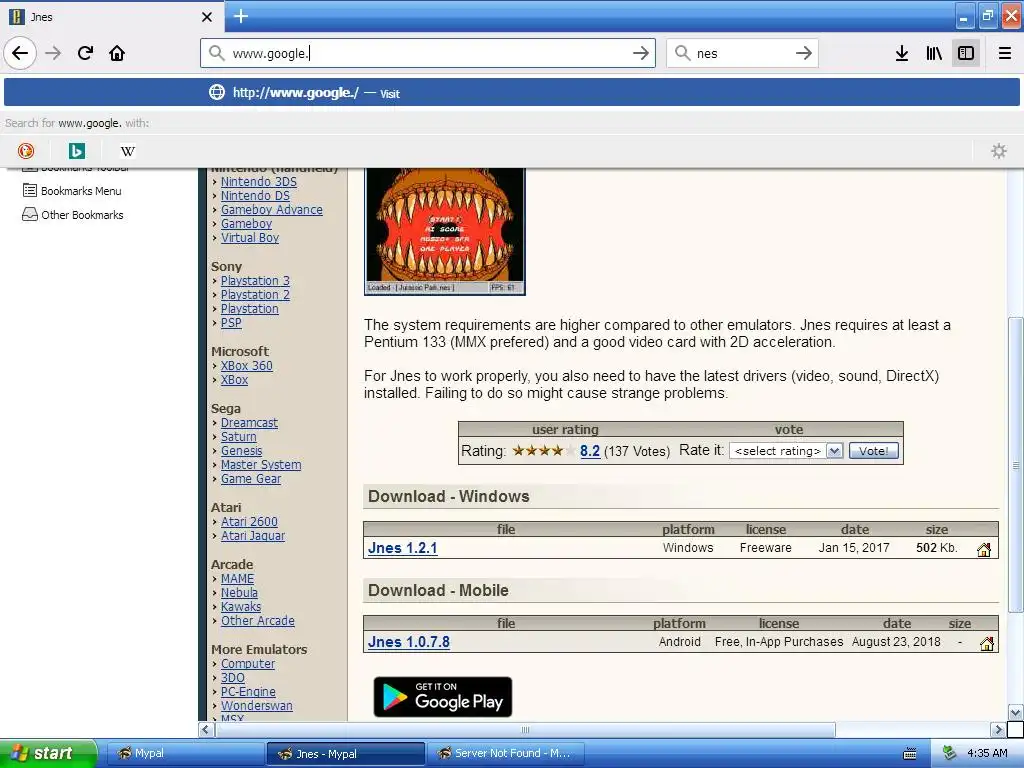The image size is (1024, 768).
Task: Toggle the sidebar view button
Action: tap(966, 53)
